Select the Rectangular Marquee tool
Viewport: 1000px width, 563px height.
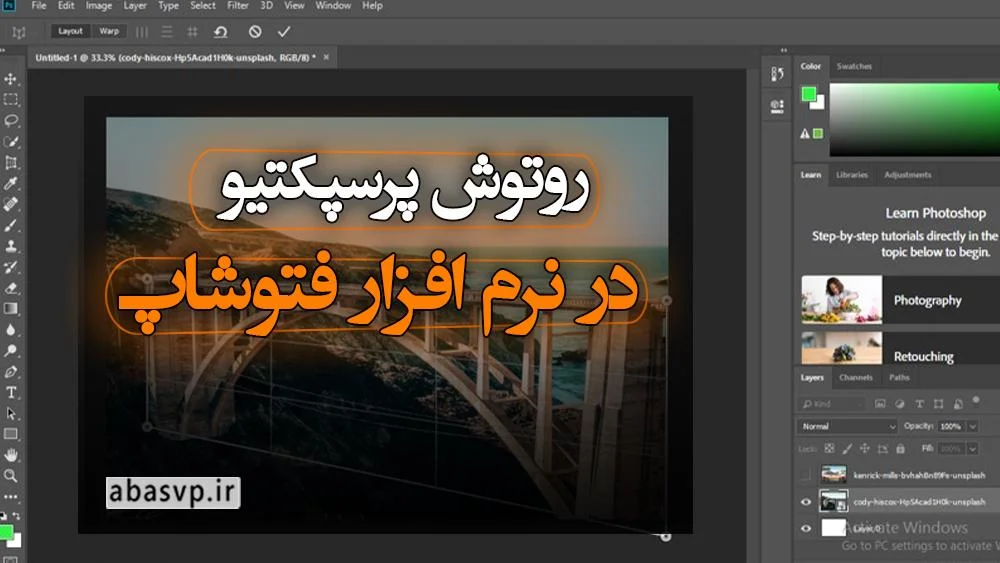click(11, 99)
